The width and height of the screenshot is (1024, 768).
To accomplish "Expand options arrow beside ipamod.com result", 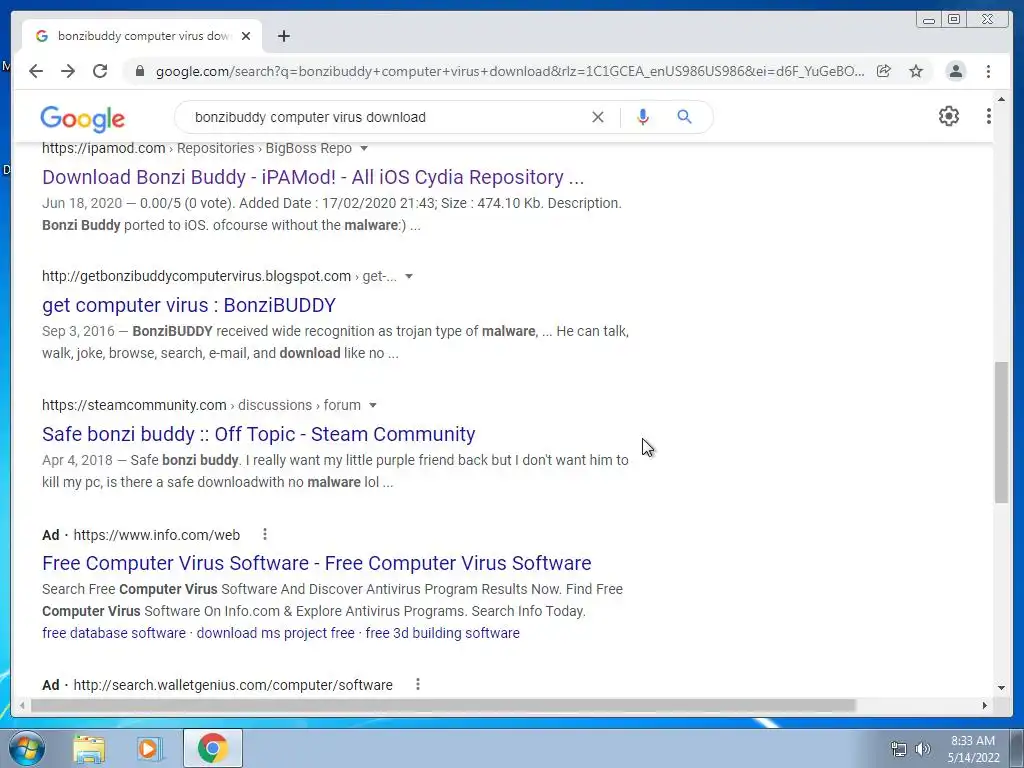I will click(364, 148).
